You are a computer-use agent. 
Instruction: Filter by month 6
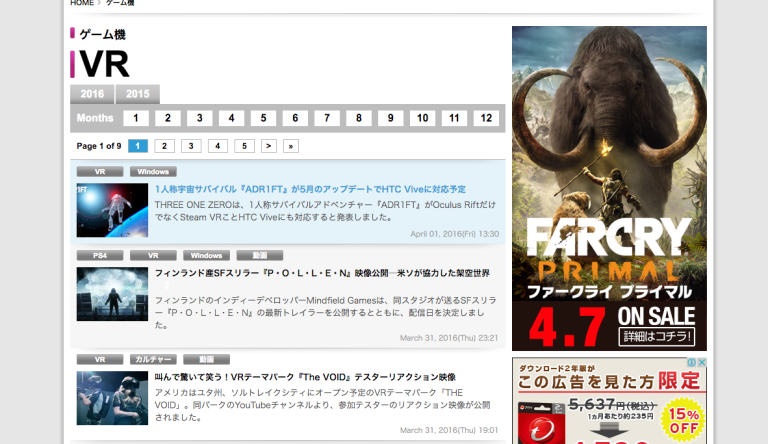(x=295, y=118)
